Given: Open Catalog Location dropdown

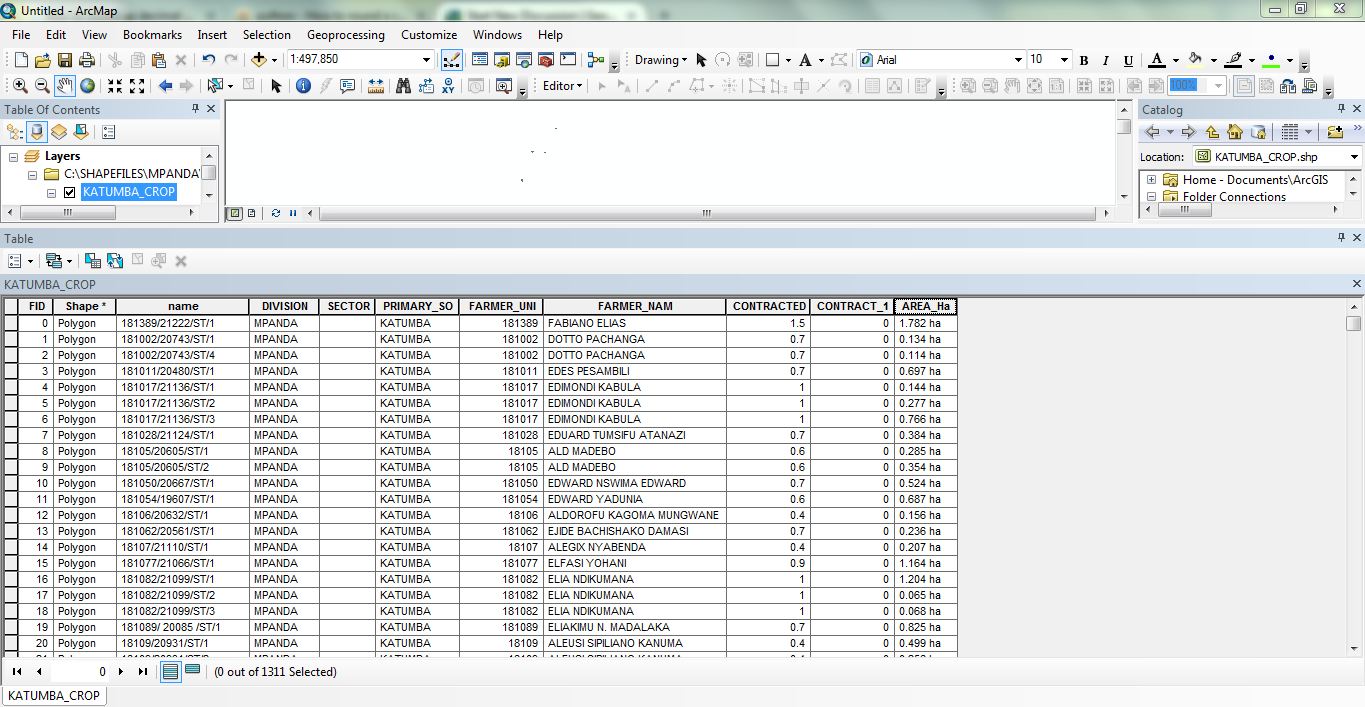Looking at the screenshot, I should (x=1354, y=157).
